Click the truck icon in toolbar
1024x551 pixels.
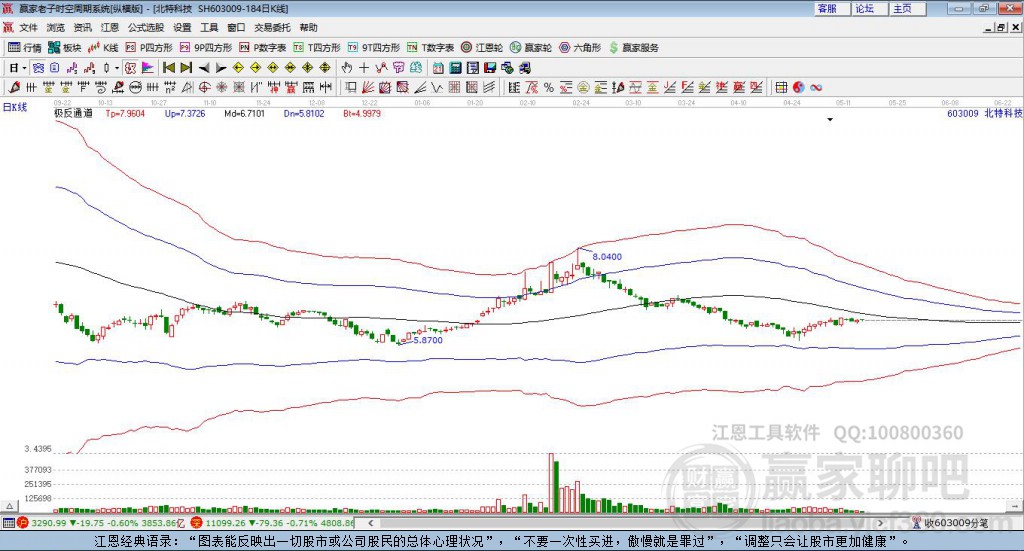pos(524,68)
